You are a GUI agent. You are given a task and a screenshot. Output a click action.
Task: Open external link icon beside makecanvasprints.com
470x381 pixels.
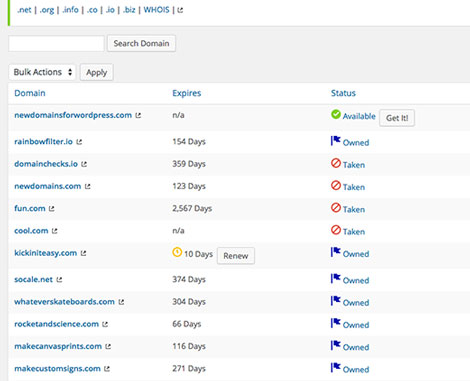click(x=108, y=347)
